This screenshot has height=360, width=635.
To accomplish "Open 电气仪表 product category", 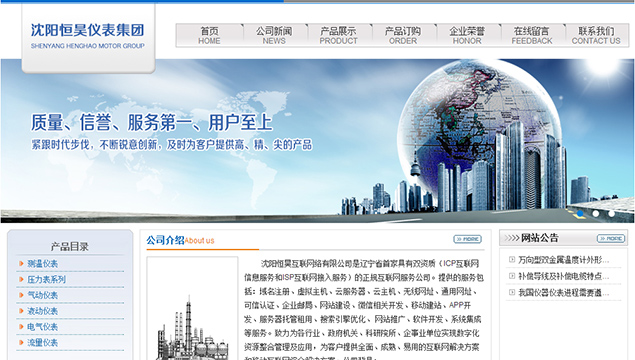I will pyautogui.click(x=43, y=327).
